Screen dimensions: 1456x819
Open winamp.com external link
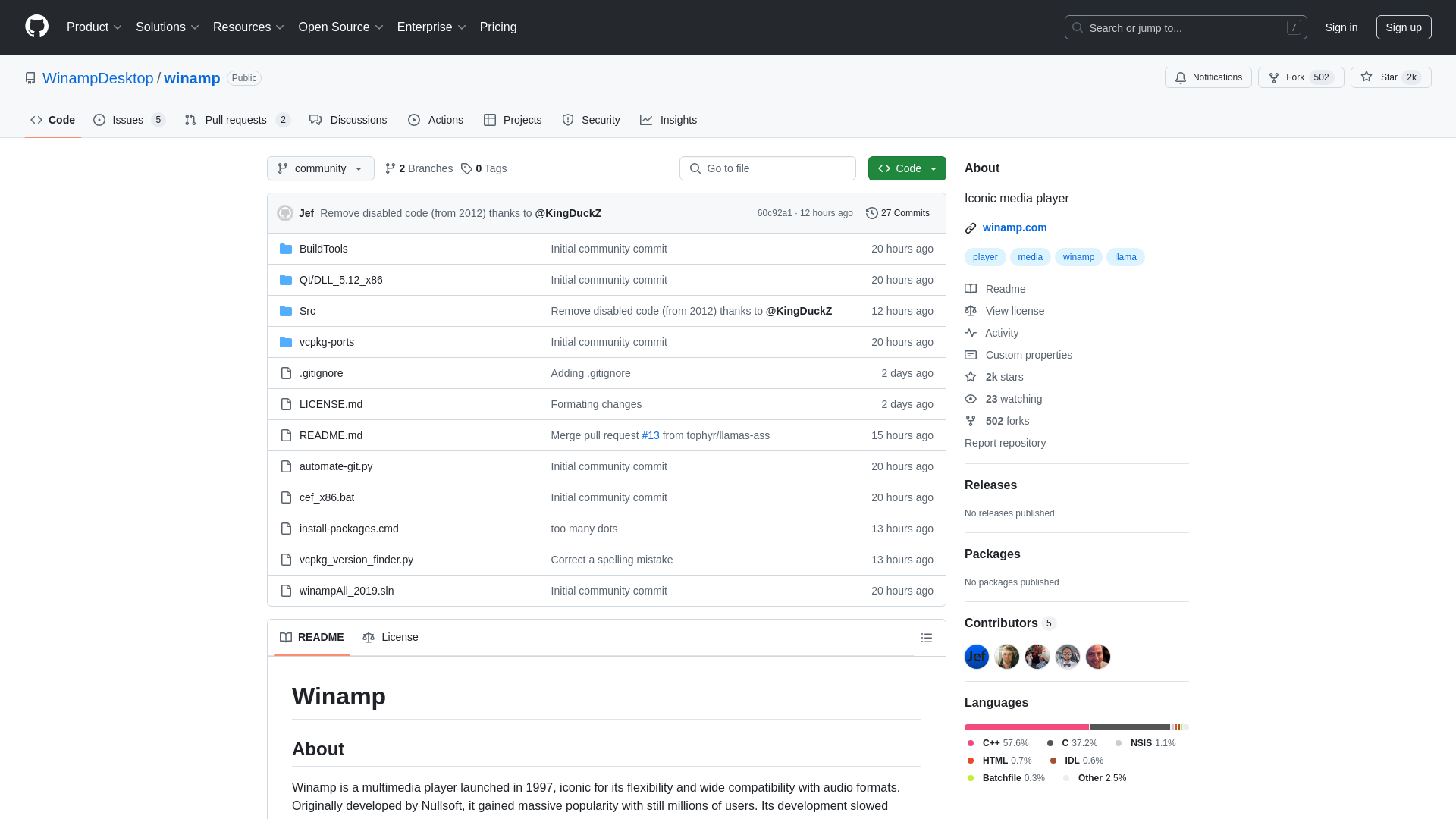point(1014,227)
